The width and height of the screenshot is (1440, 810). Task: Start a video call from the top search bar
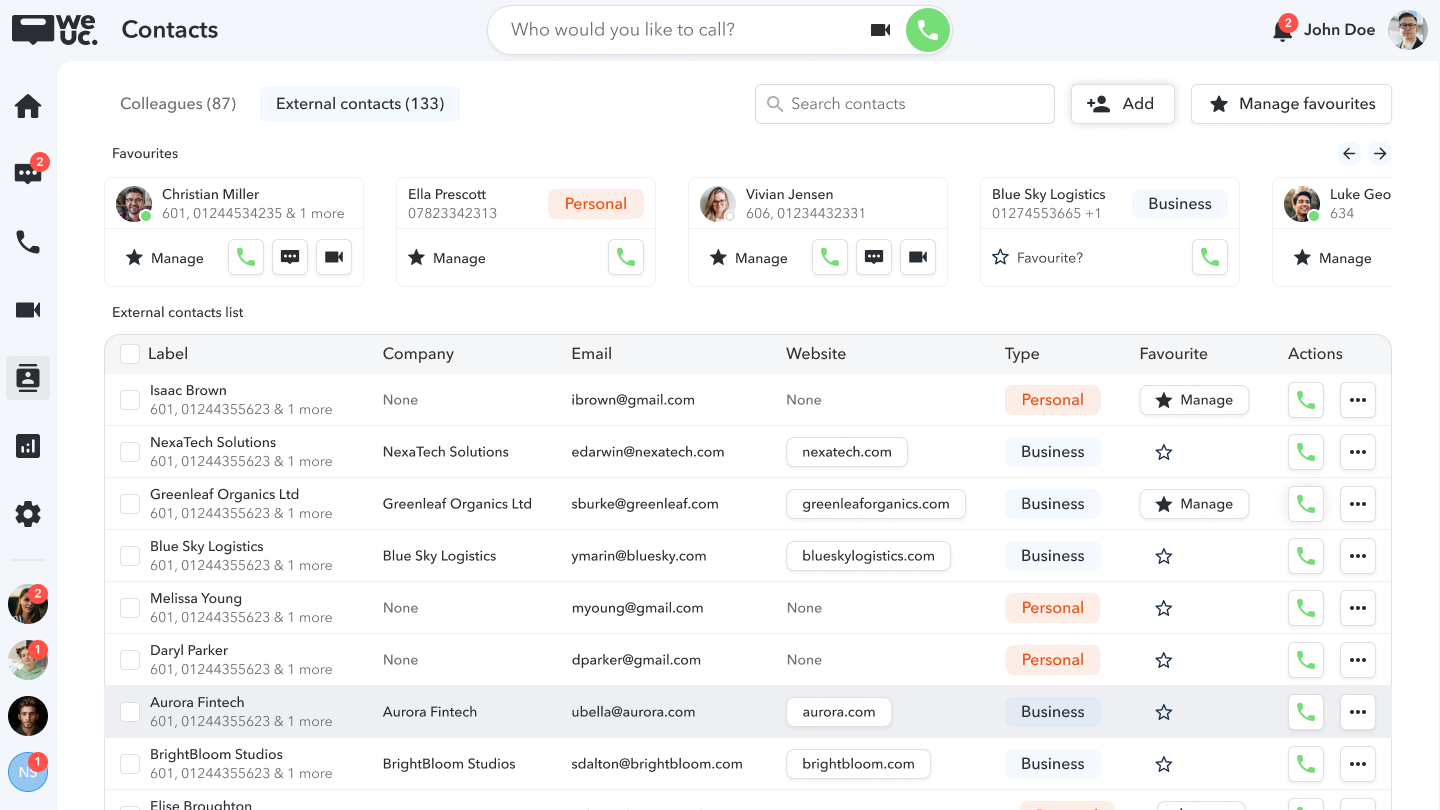pos(880,30)
